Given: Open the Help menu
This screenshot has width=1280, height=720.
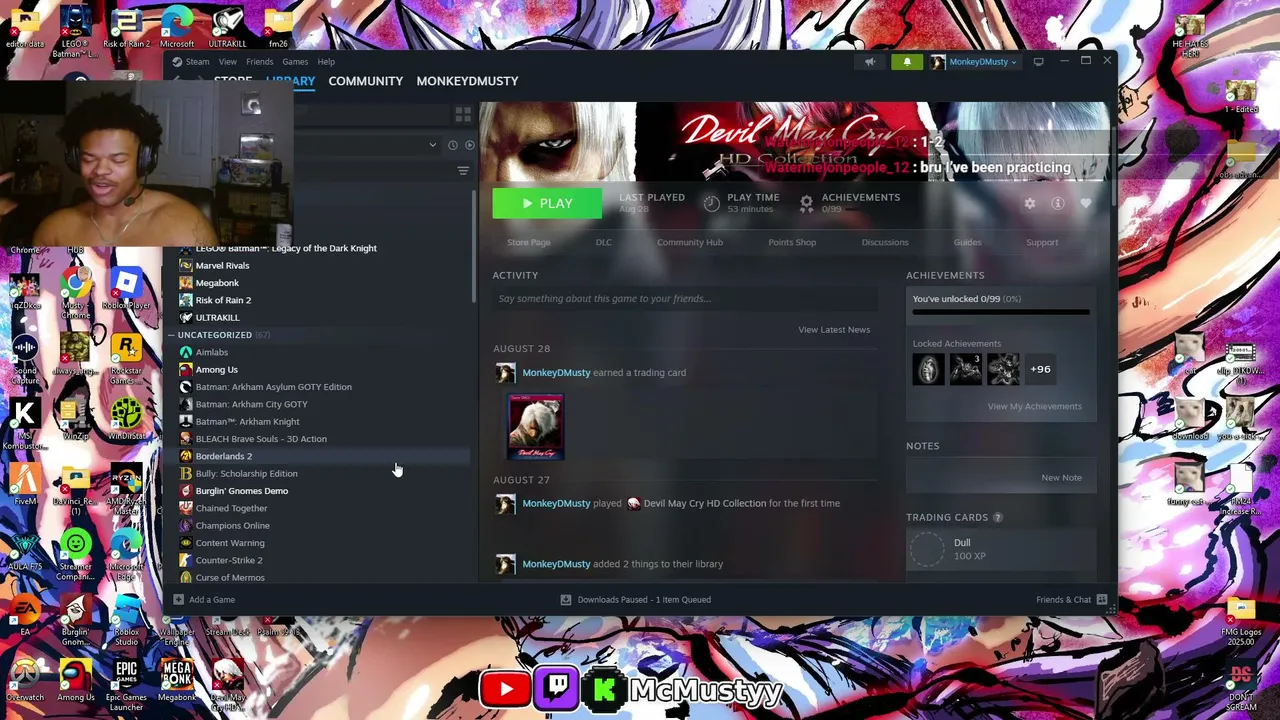Looking at the screenshot, I should tap(326, 62).
